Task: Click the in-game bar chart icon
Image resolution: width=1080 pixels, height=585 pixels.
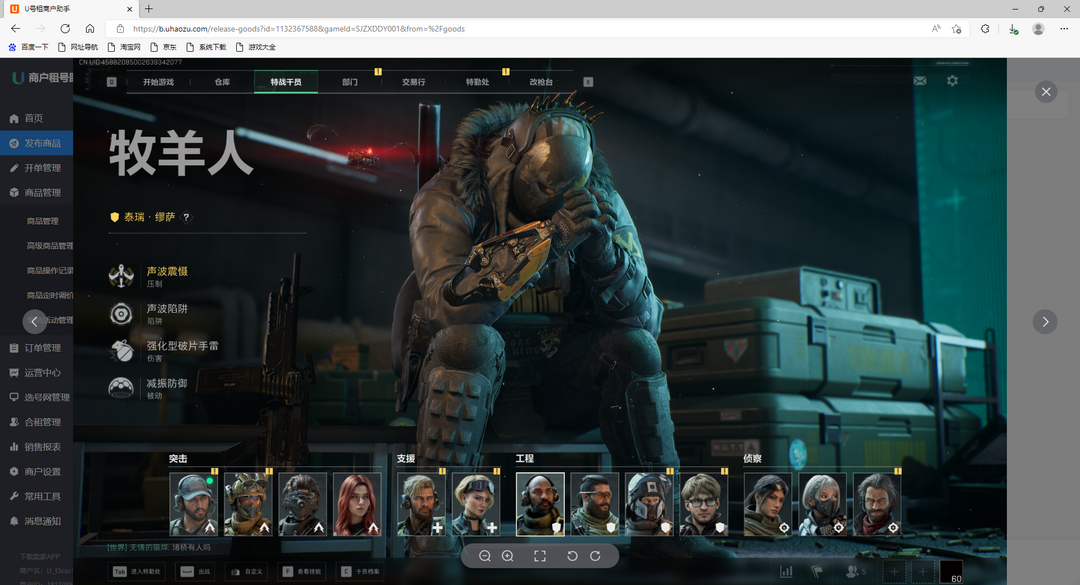Action: (x=786, y=571)
